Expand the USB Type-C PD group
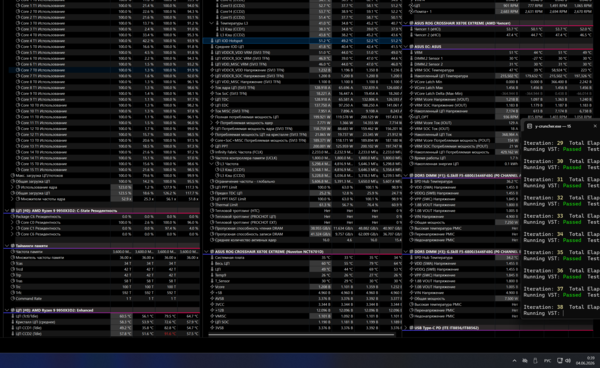600x368 pixels. point(406,328)
